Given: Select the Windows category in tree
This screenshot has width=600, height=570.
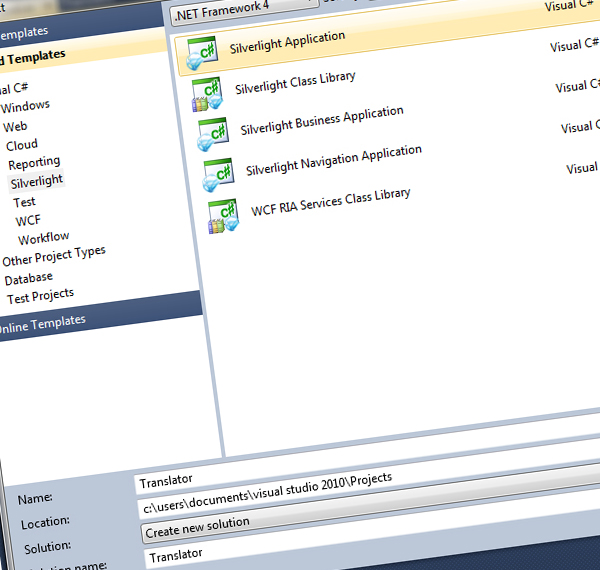Looking at the screenshot, I should [25, 106].
